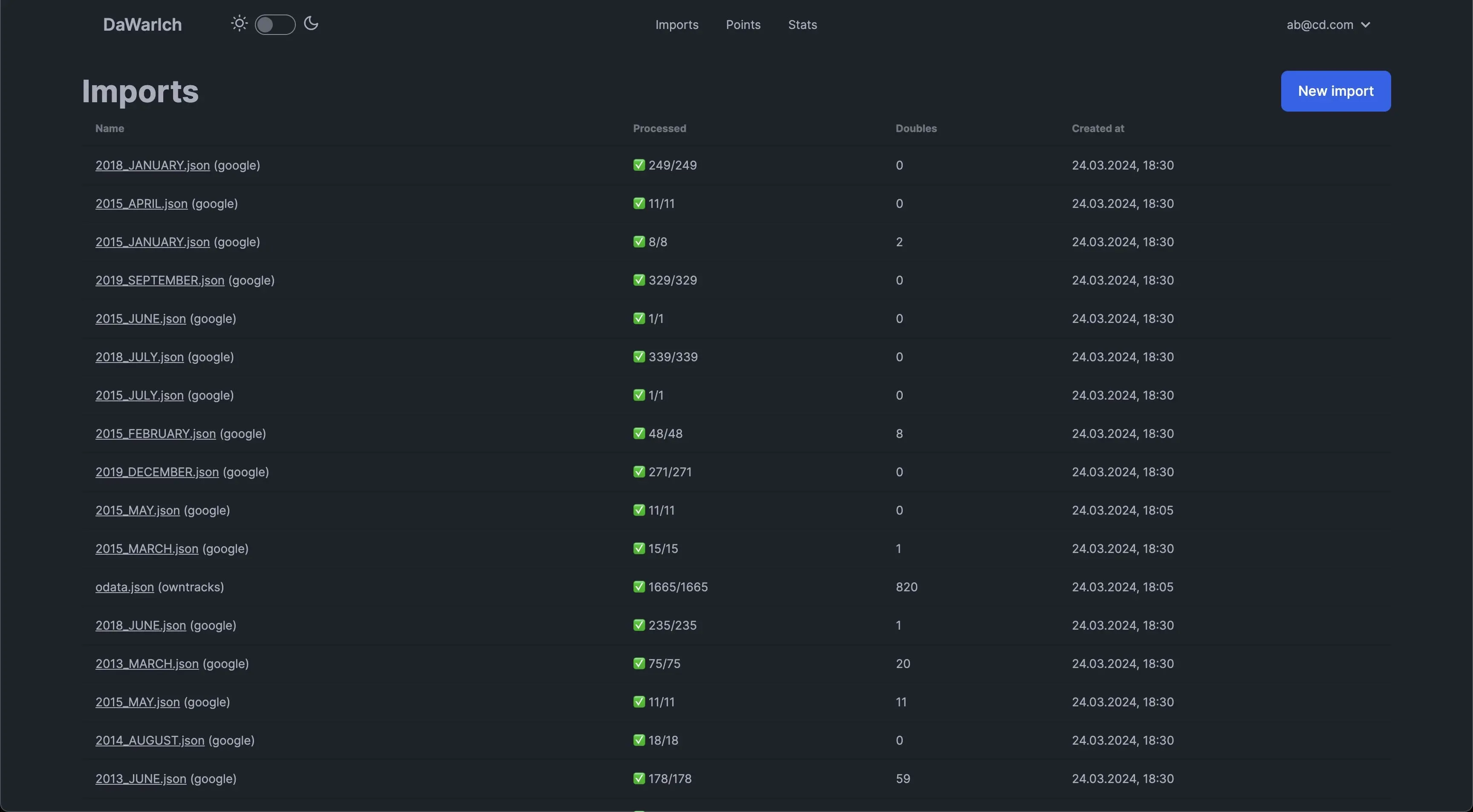Open the Stats page
Image resolution: width=1473 pixels, height=812 pixels.
(x=802, y=25)
